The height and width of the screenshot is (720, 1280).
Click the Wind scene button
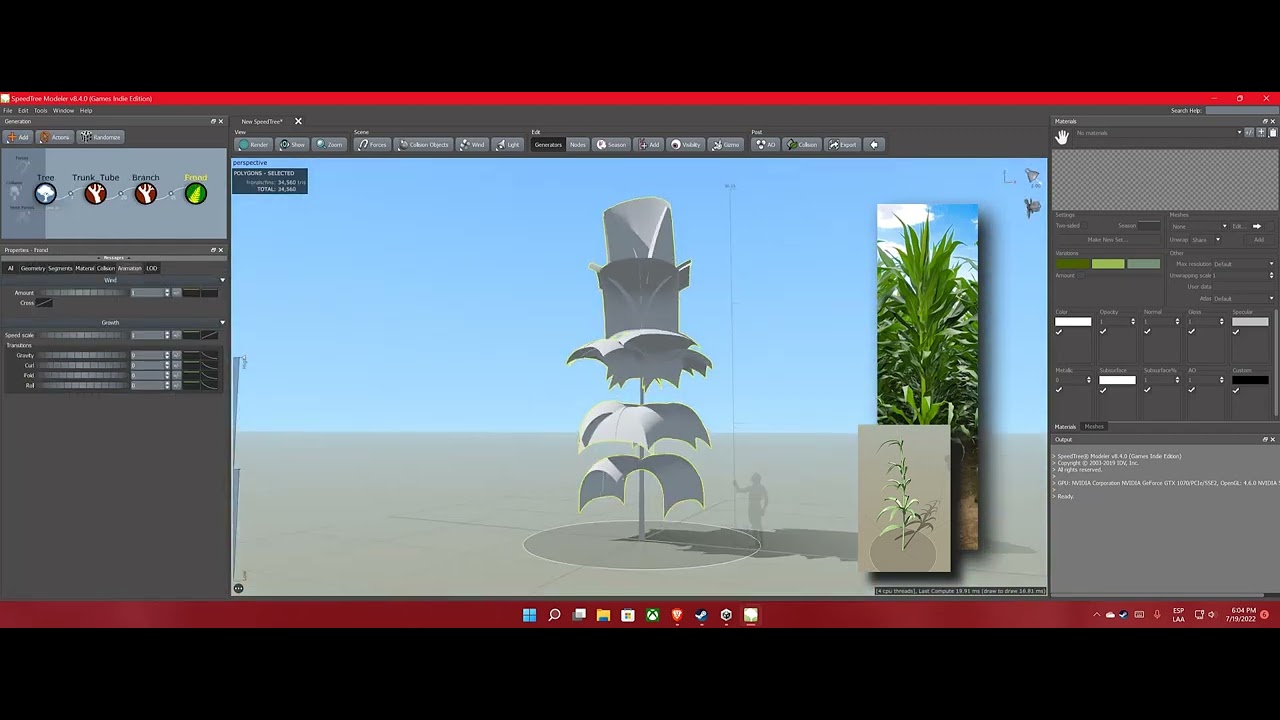(472, 145)
